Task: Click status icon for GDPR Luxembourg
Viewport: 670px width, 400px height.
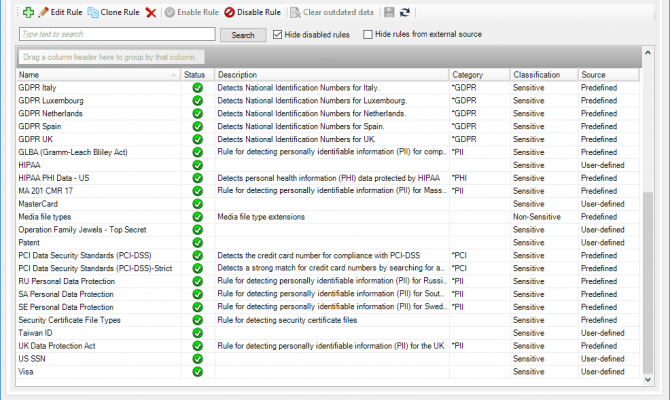Action: click(197, 100)
